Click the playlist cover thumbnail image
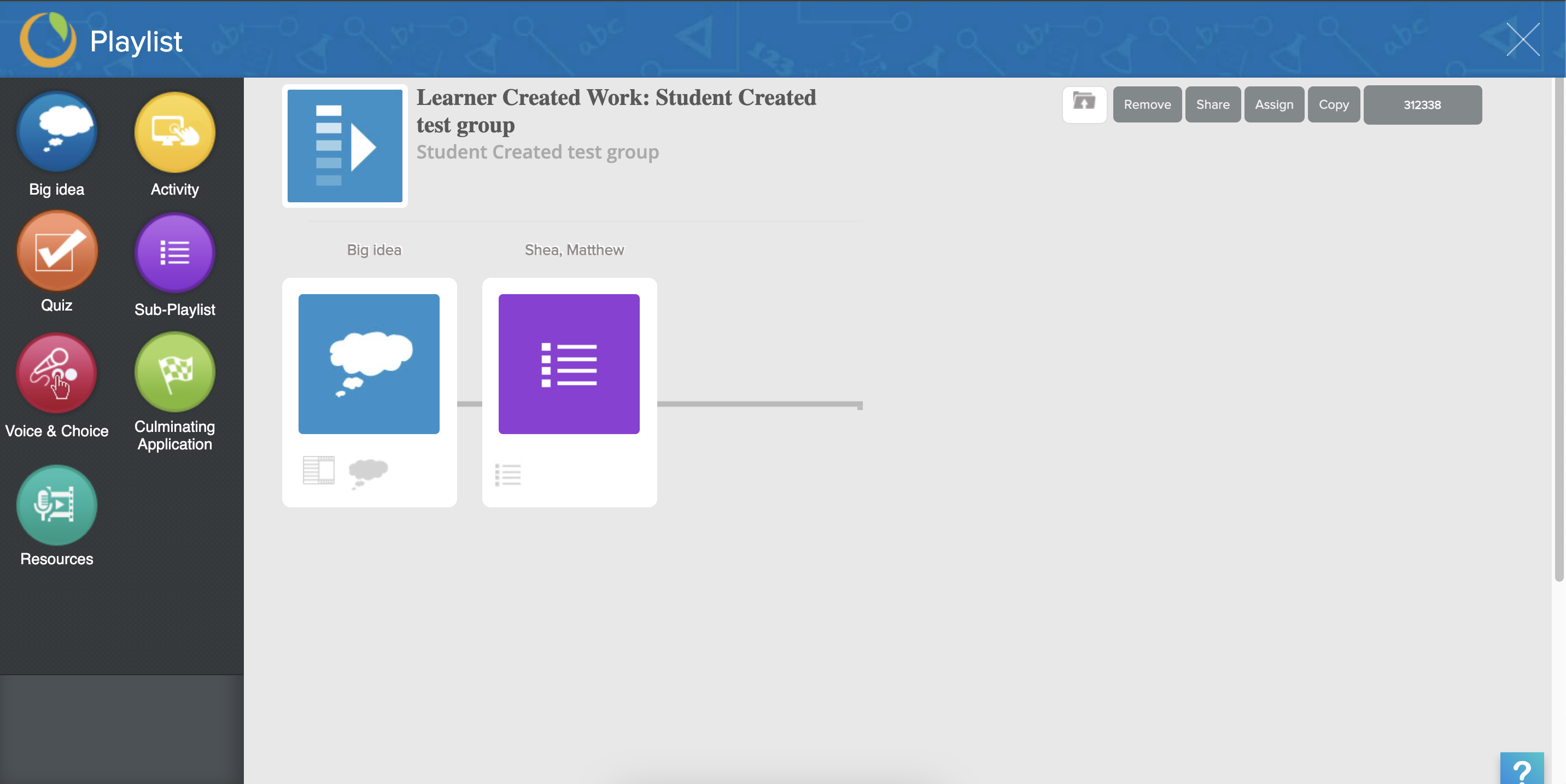Screen dimensions: 1566x784 point(344,146)
